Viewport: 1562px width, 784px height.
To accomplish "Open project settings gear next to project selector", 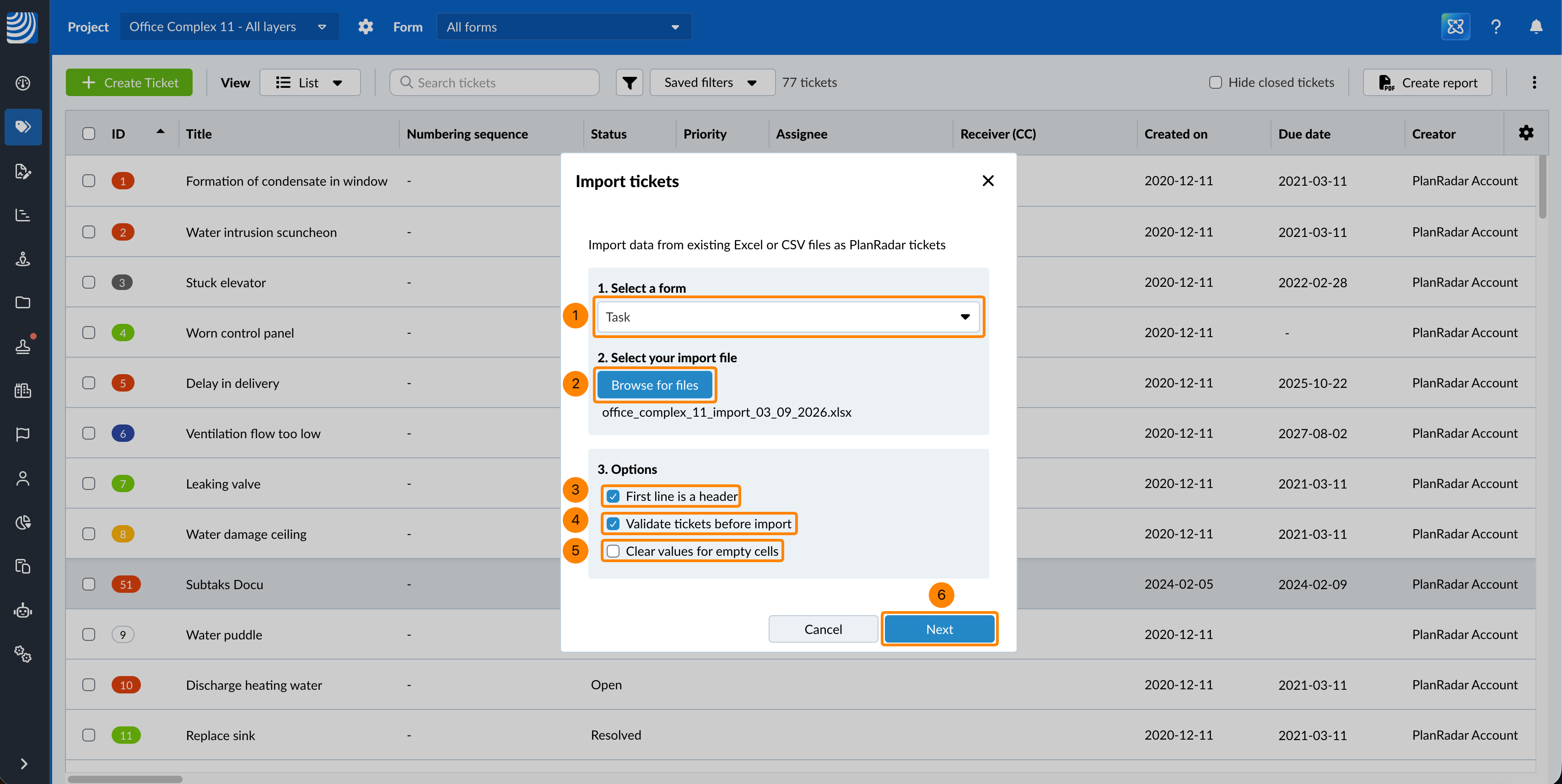I will [x=365, y=27].
